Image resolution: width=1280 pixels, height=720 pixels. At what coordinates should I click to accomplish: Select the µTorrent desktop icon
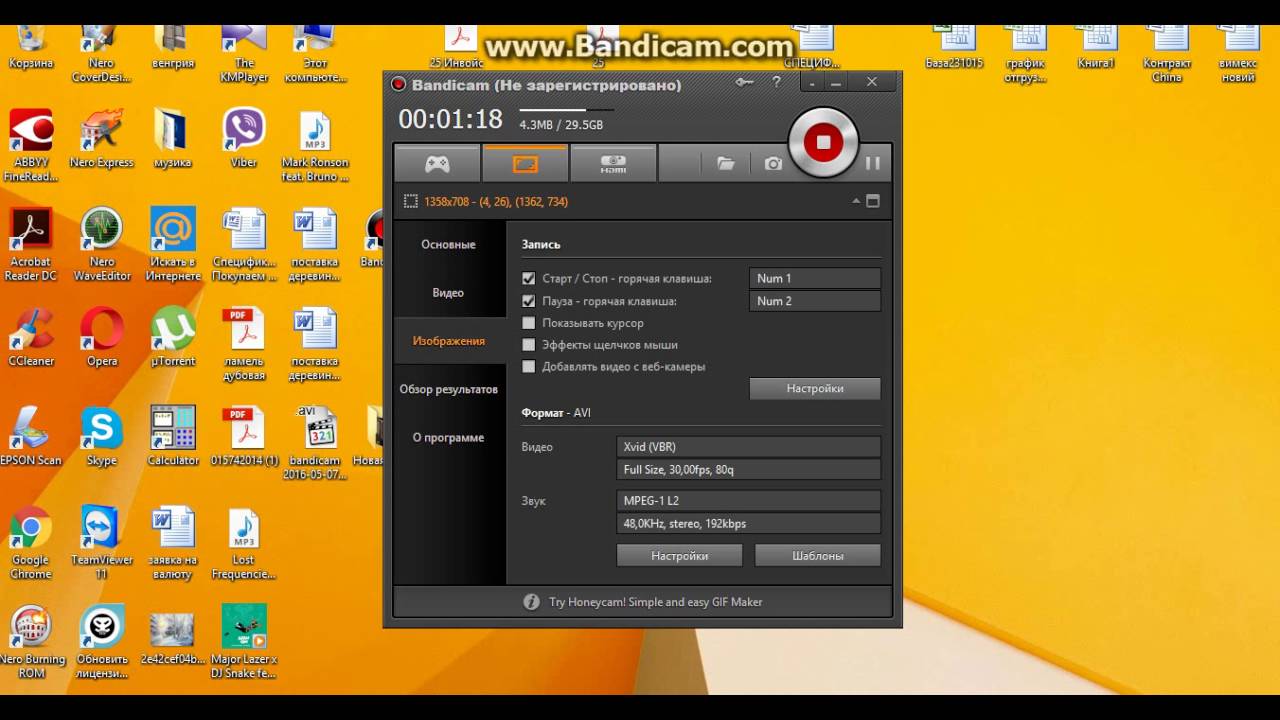[x=173, y=338]
